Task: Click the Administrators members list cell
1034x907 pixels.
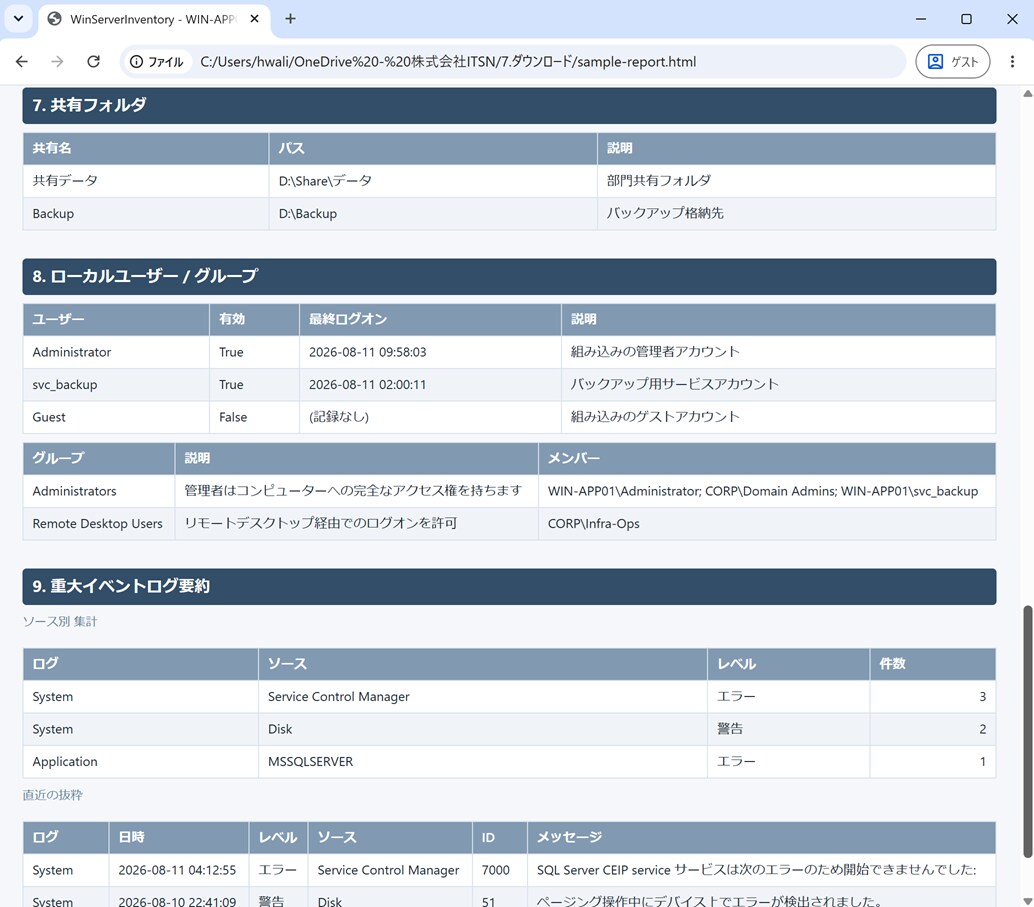Action: pyautogui.click(x=767, y=491)
